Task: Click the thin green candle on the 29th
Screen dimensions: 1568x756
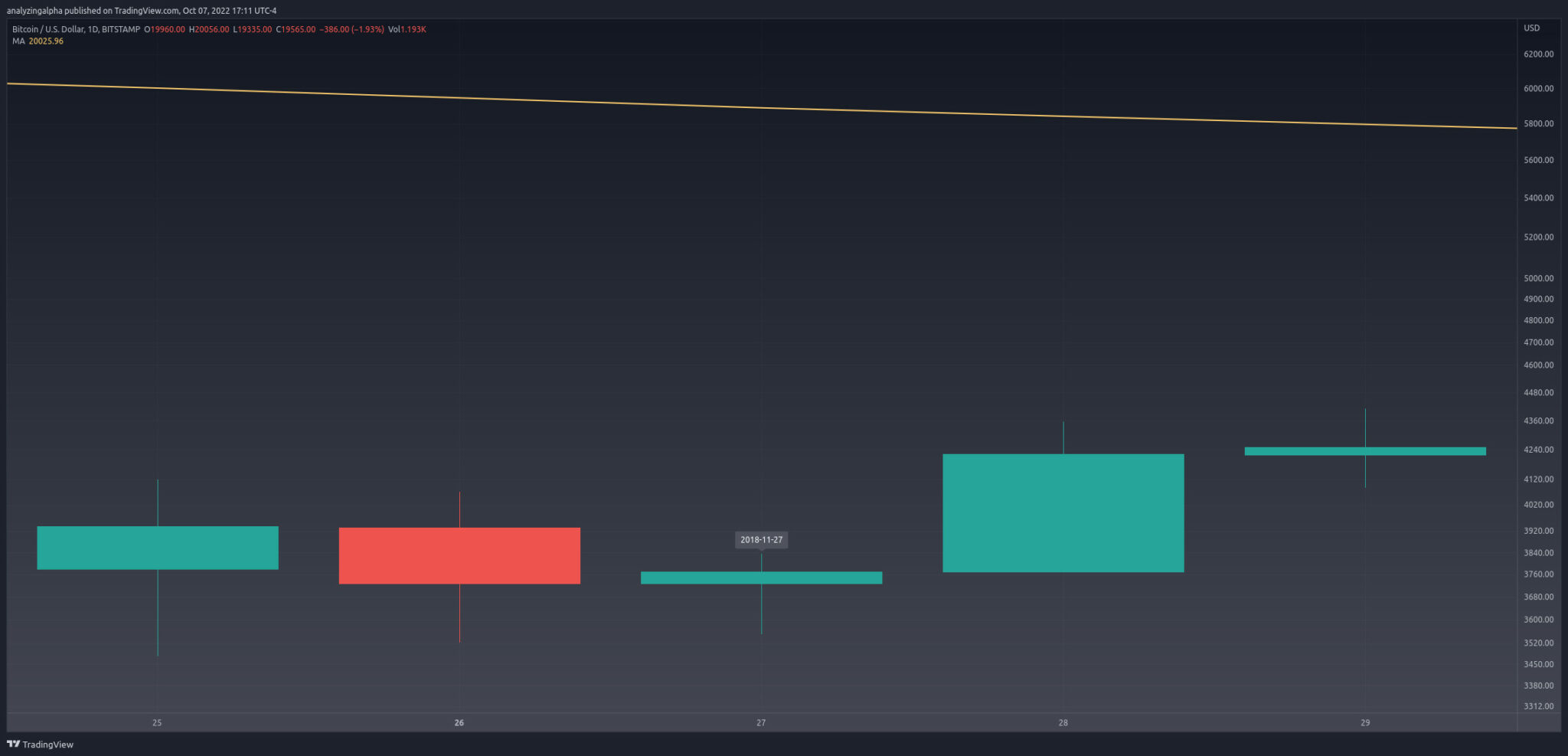Action: pyautogui.click(x=1365, y=451)
